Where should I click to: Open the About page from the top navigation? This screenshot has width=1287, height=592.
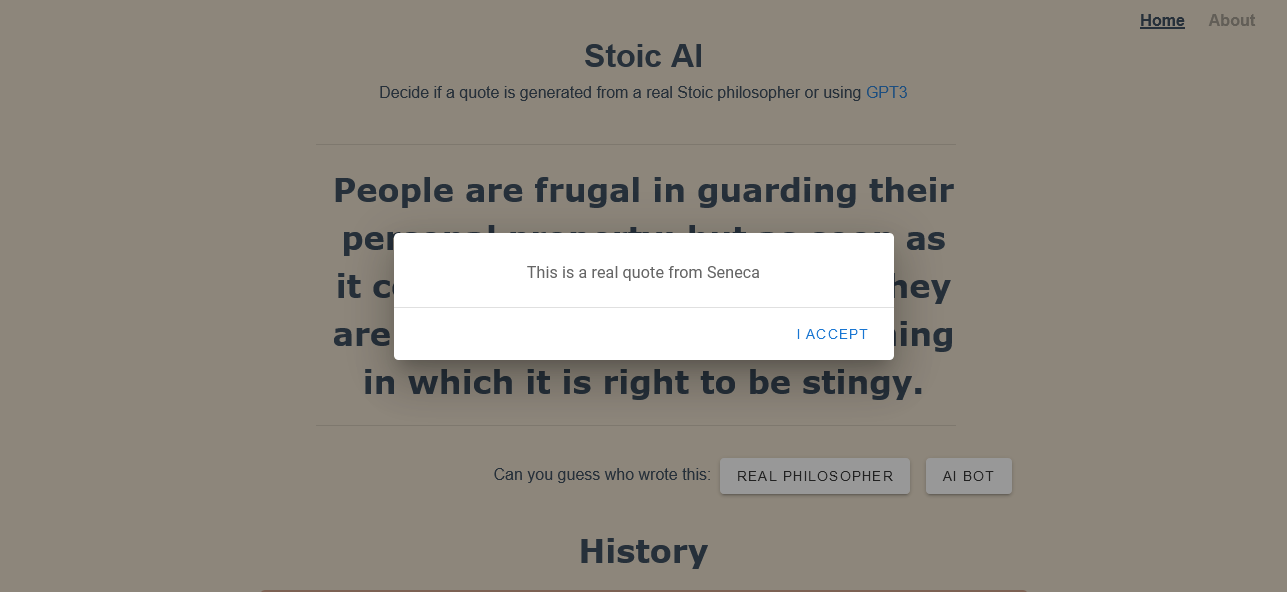coord(1231,20)
